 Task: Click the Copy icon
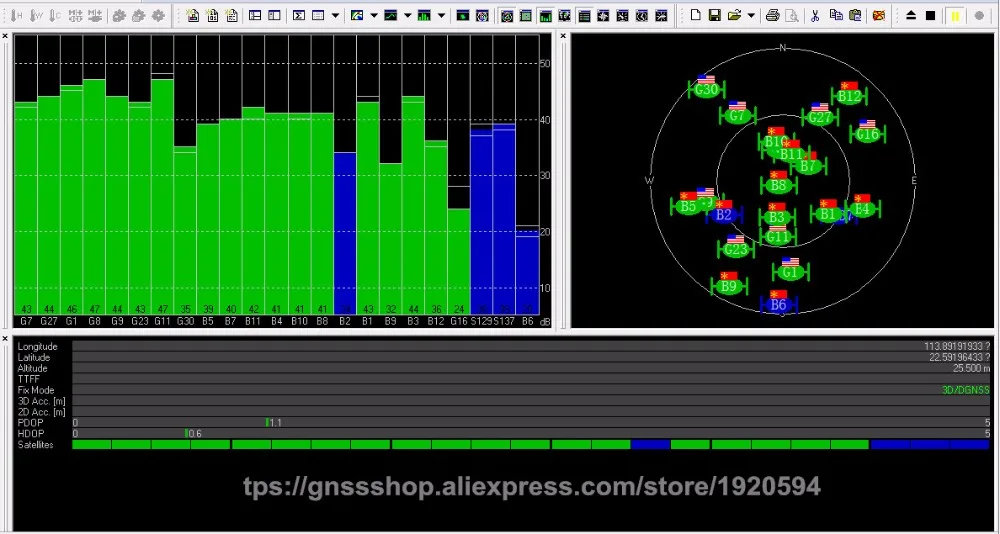click(835, 15)
